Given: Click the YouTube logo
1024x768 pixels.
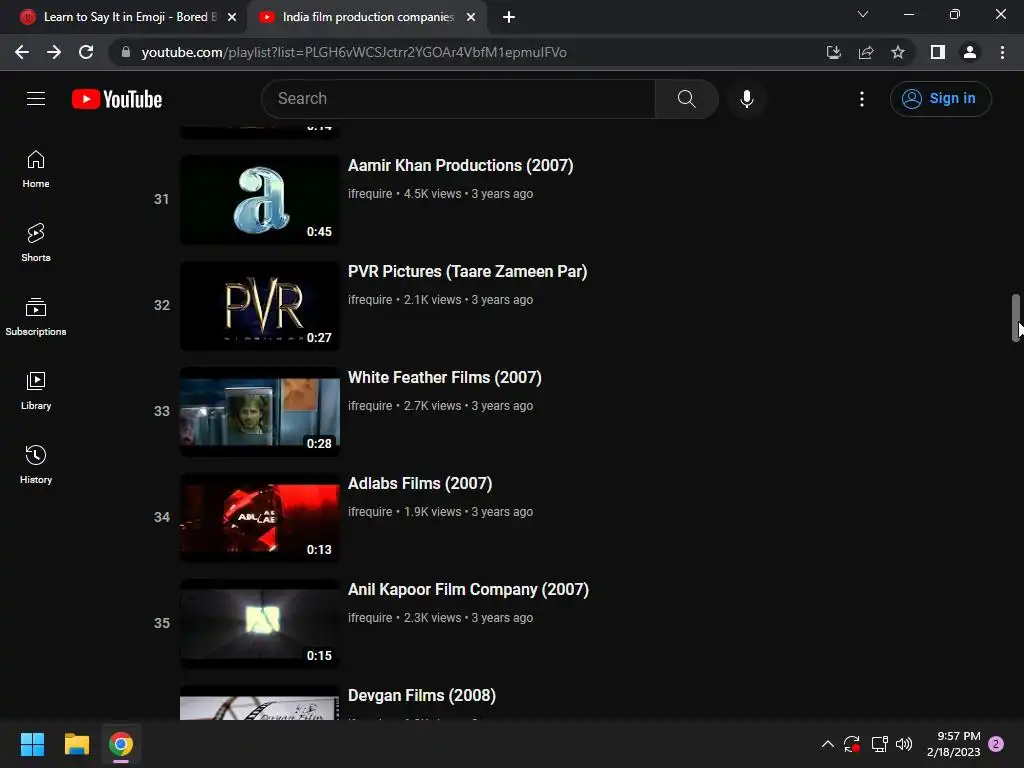Looking at the screenshot, I should click(x=117, y=99).
